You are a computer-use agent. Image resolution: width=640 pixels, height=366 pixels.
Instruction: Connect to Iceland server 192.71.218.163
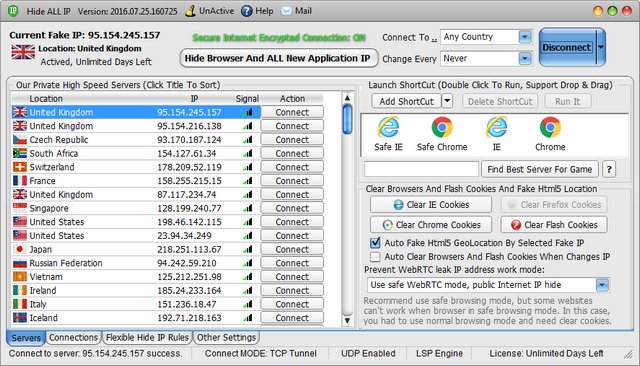tap(292, 318)
